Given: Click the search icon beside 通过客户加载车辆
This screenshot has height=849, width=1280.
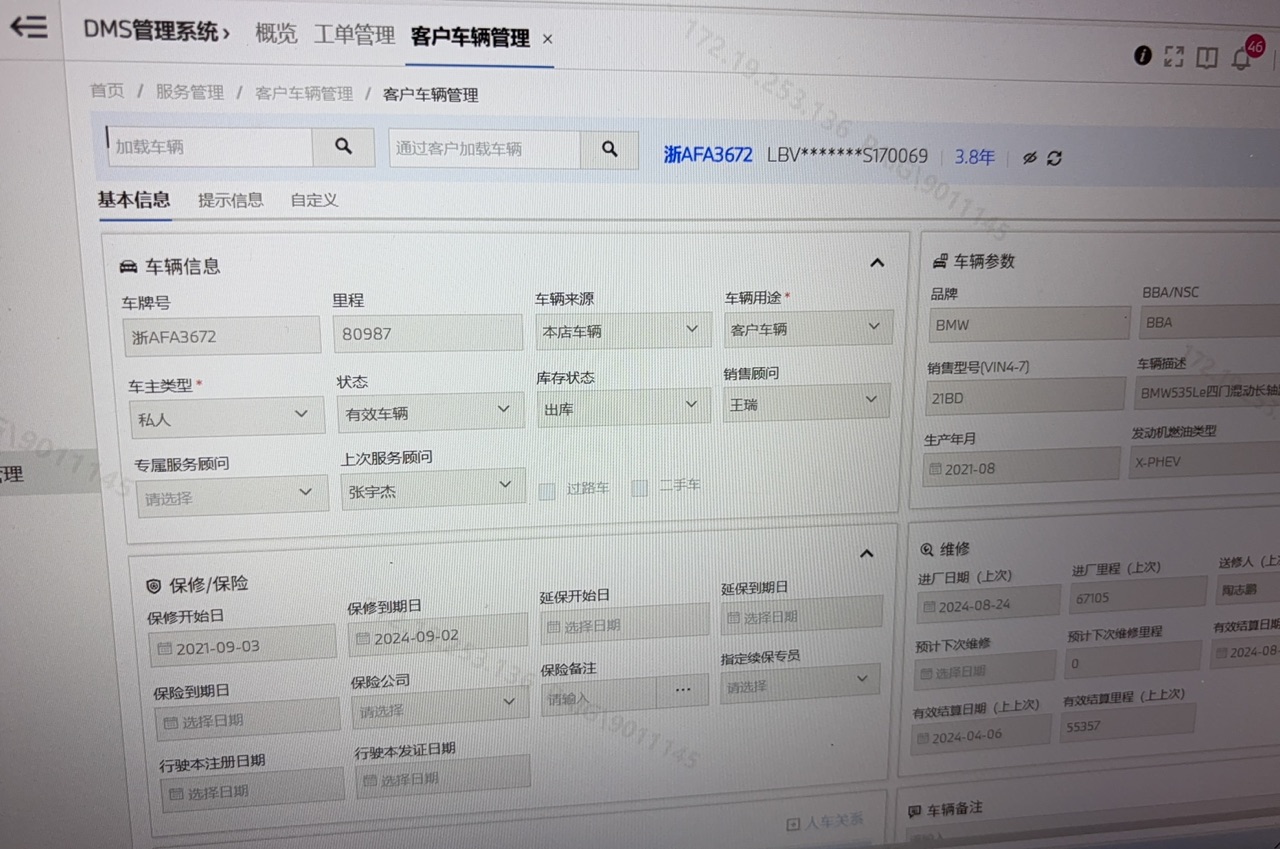Looking at the screenshot, I should pos(610,149).
